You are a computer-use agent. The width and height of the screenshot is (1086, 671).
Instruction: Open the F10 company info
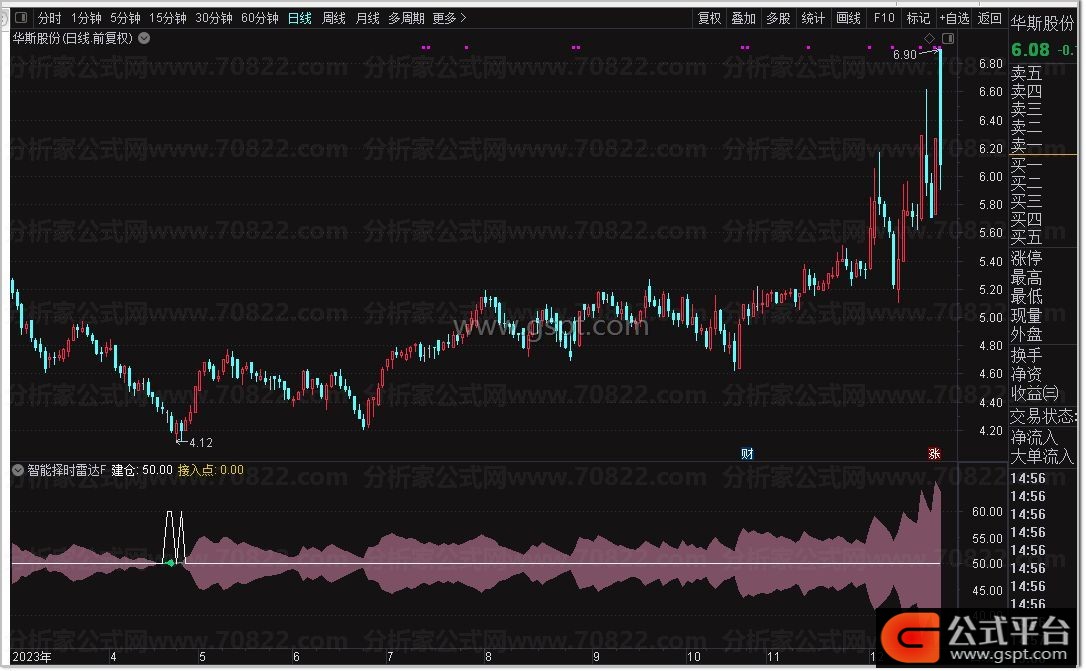click(884, 18)
